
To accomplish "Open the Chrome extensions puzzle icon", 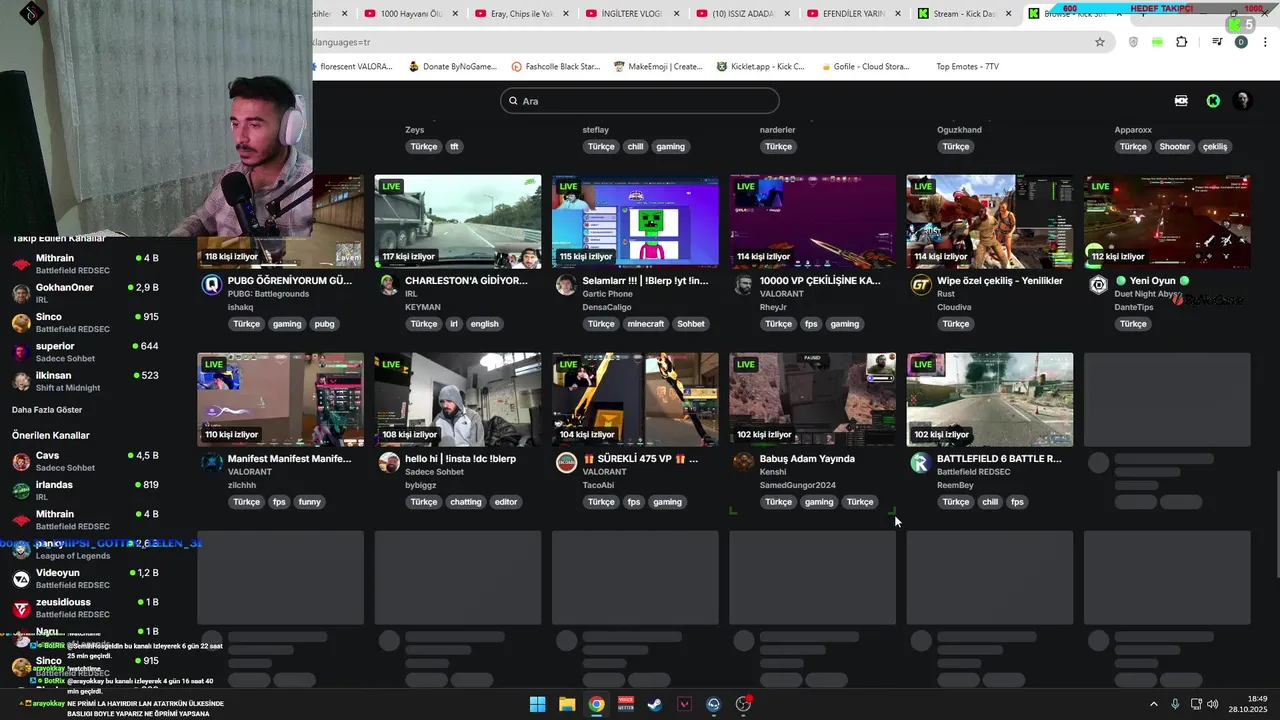I will [1182, 42].
